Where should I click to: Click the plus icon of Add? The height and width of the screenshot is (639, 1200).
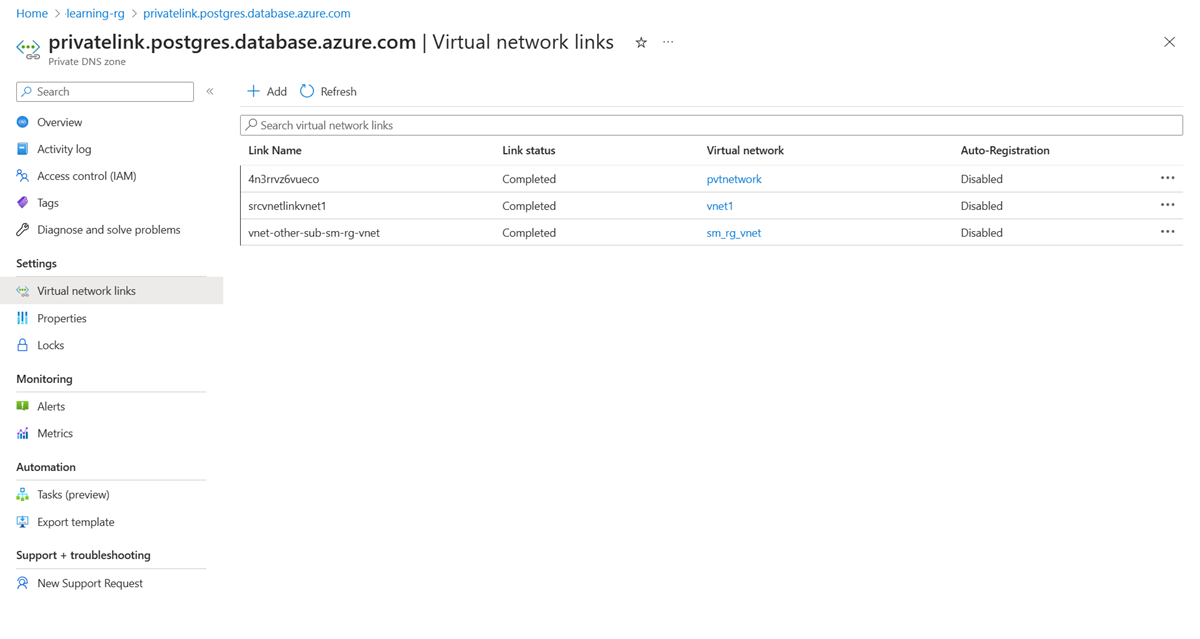(253, 91)
